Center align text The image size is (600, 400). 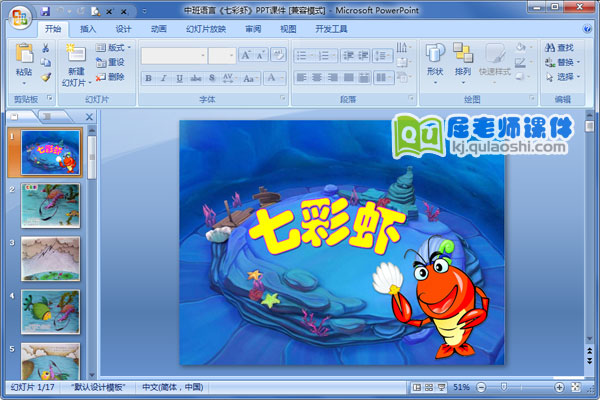coord(317,78)
